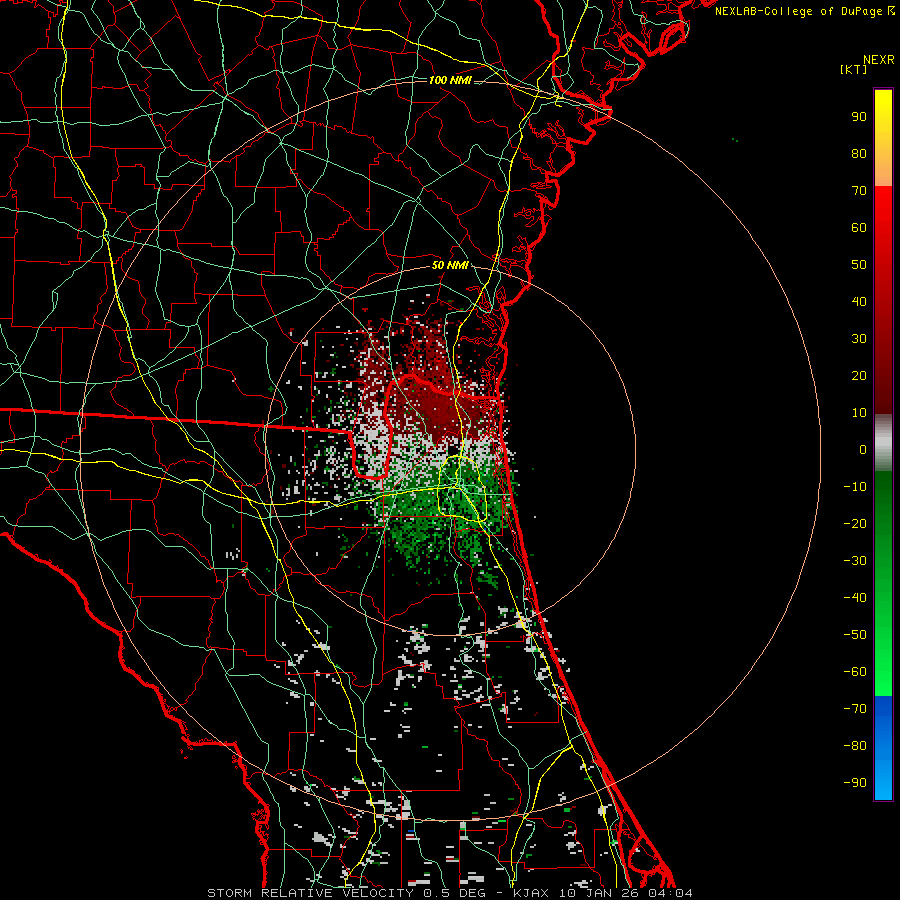Click the "-30" scale value
Image resolution: width=900 pixels, height=900 pixels.
[x=855, y=561]
